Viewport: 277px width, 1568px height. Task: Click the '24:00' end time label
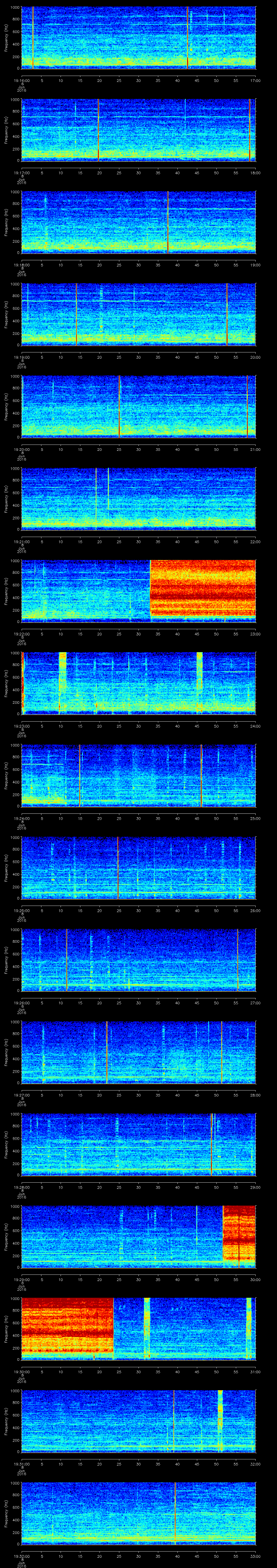coord(256,726)
